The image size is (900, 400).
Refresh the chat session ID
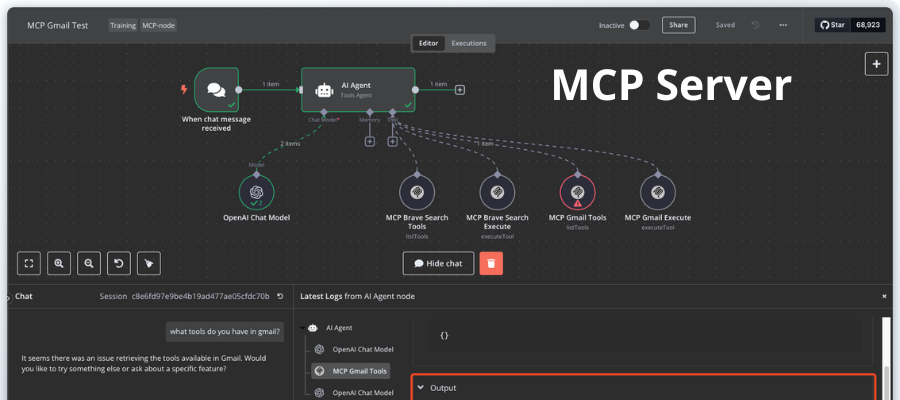tap(280, 296)
